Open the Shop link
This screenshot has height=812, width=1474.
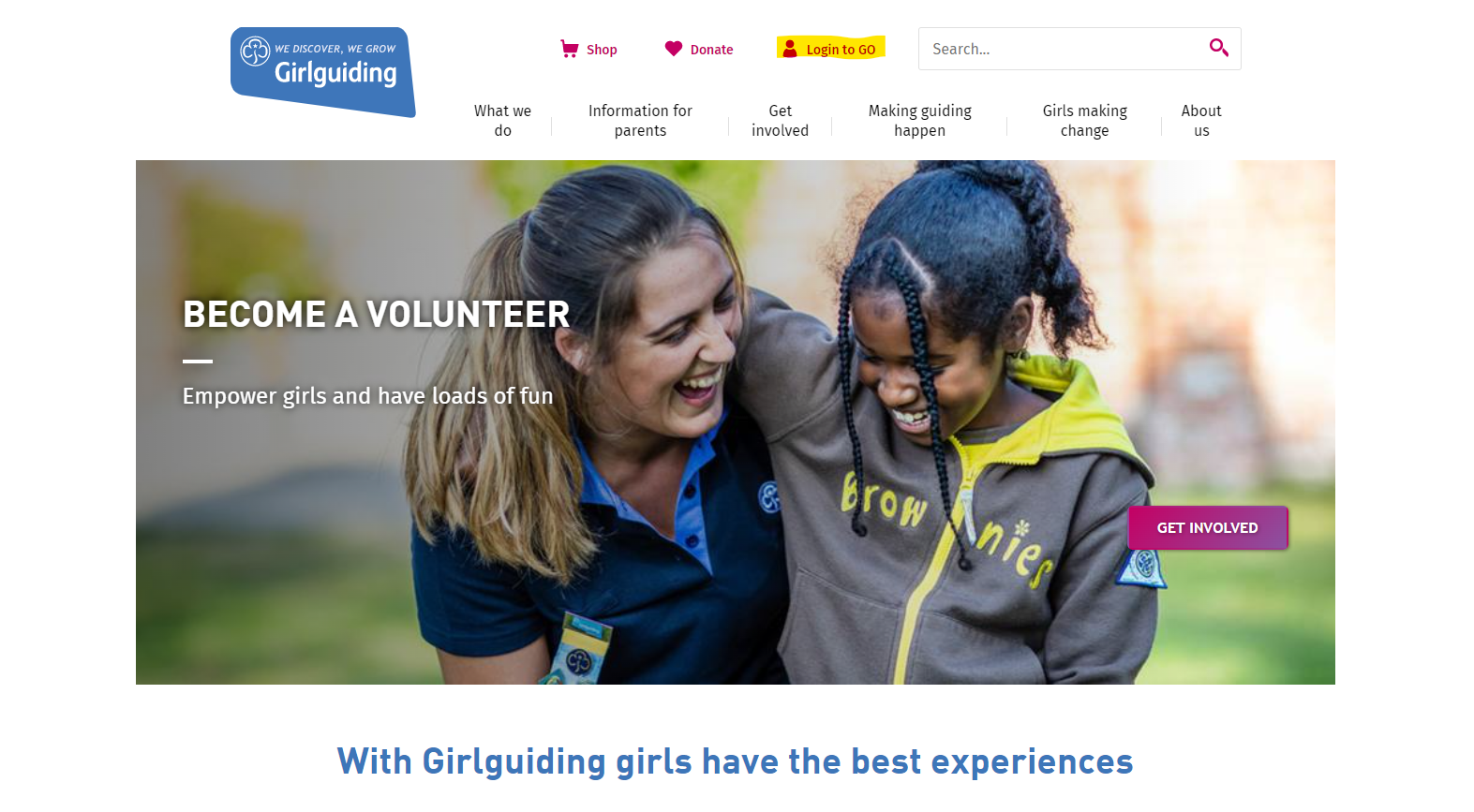(588, 49)
